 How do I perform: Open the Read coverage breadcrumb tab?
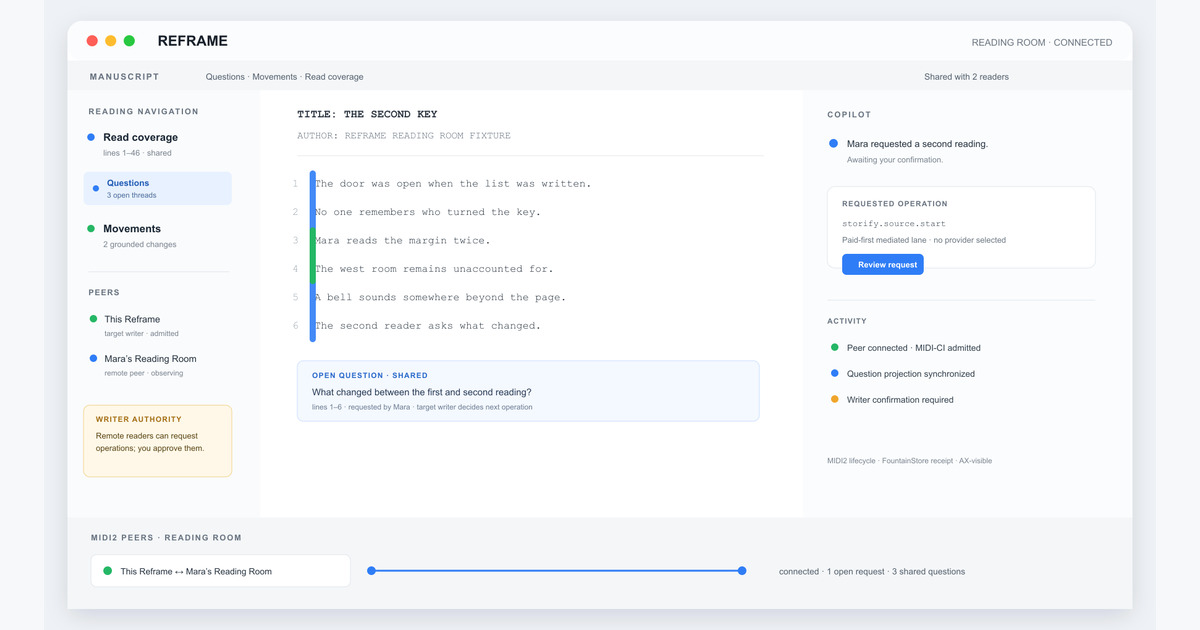(334, 77)
